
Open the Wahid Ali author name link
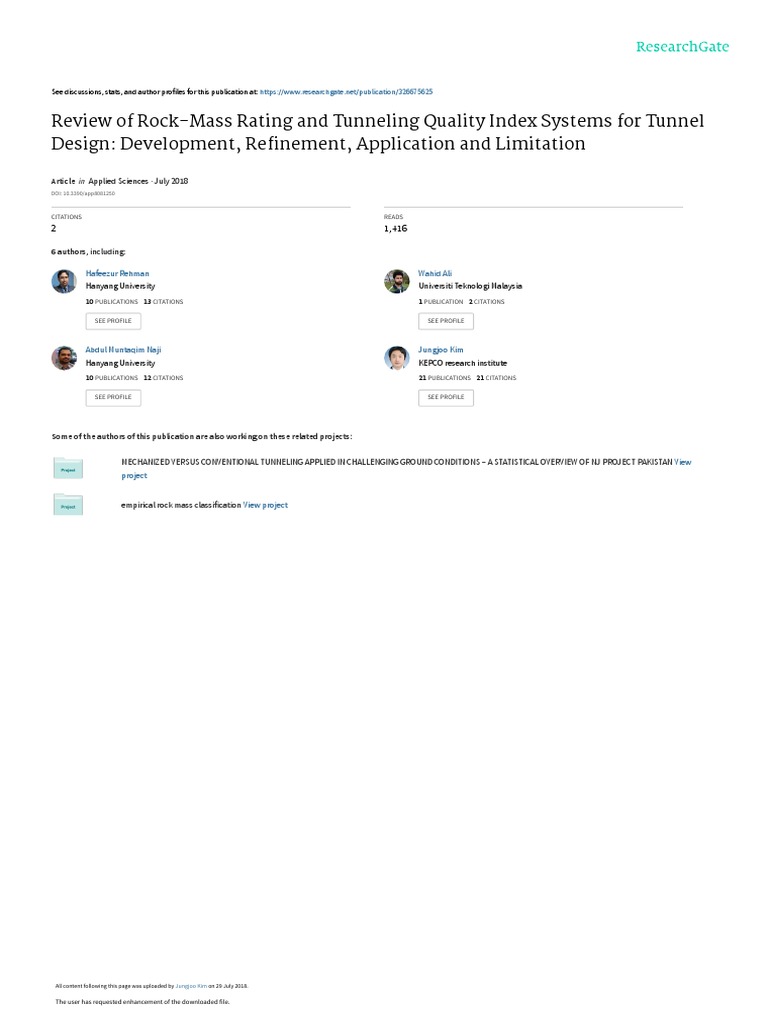point(435,273)
